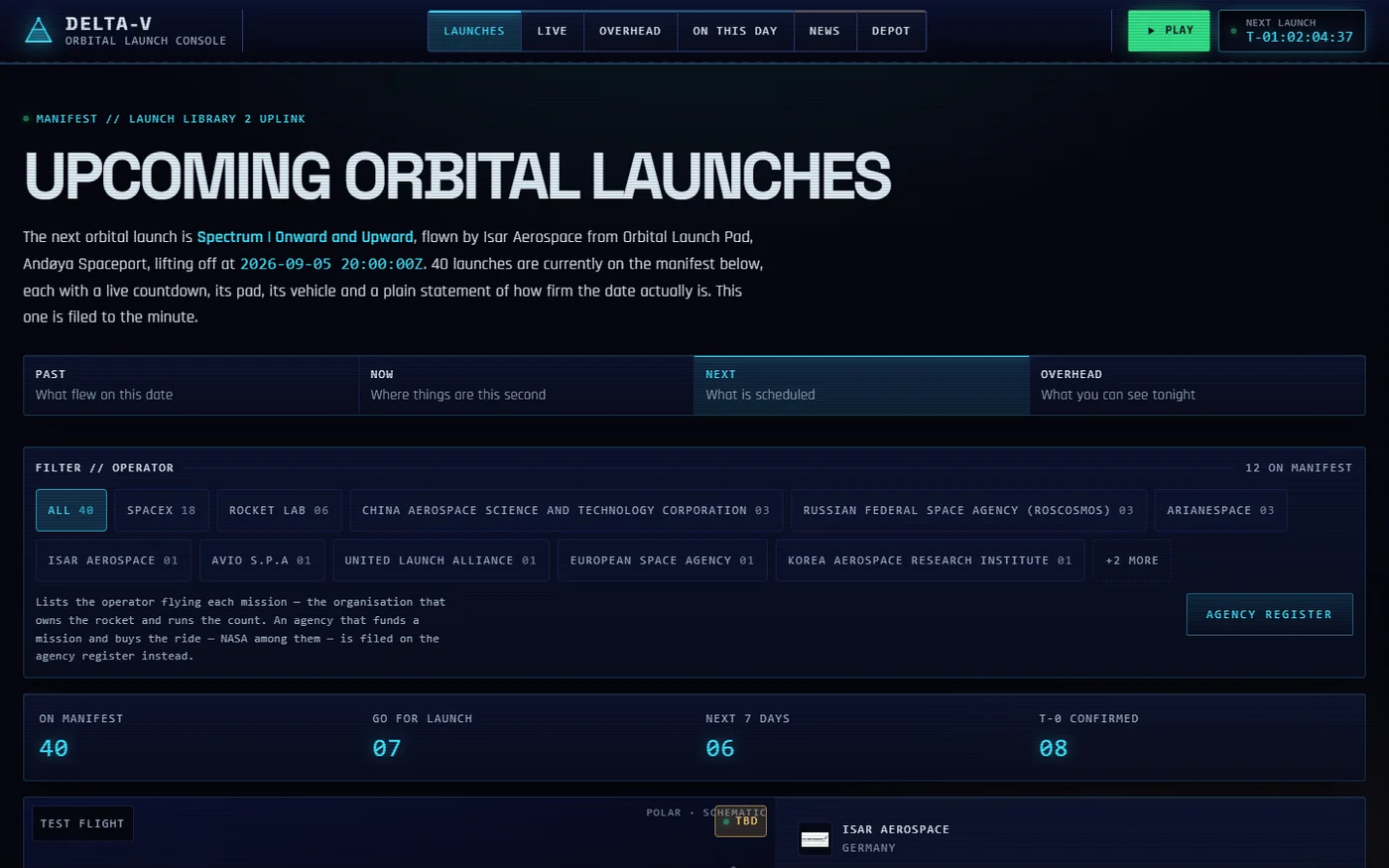Select the Overhead 'What you can see tonight' card
Viewport: 1389px width, 868px height.
[1198, 385]
